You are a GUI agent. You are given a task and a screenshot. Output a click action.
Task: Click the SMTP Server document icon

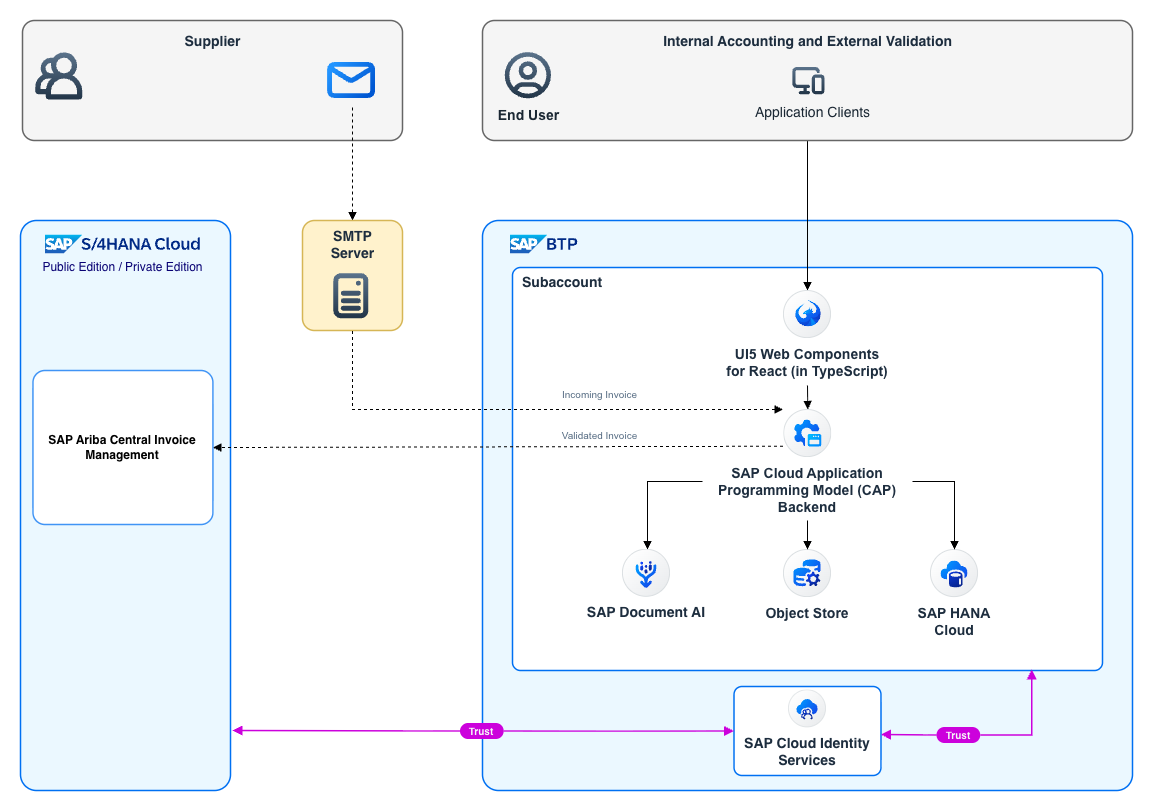[x=351, y=295]
